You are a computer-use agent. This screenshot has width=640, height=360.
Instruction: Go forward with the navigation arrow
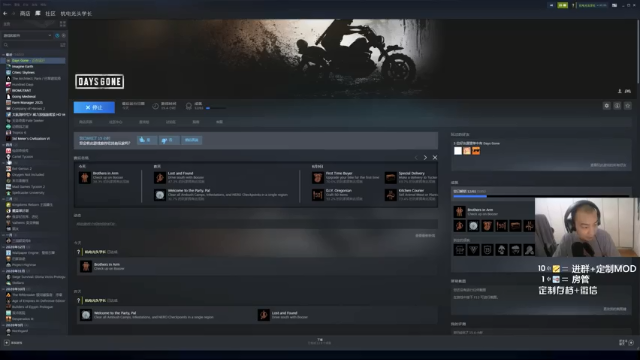[13, 13]
